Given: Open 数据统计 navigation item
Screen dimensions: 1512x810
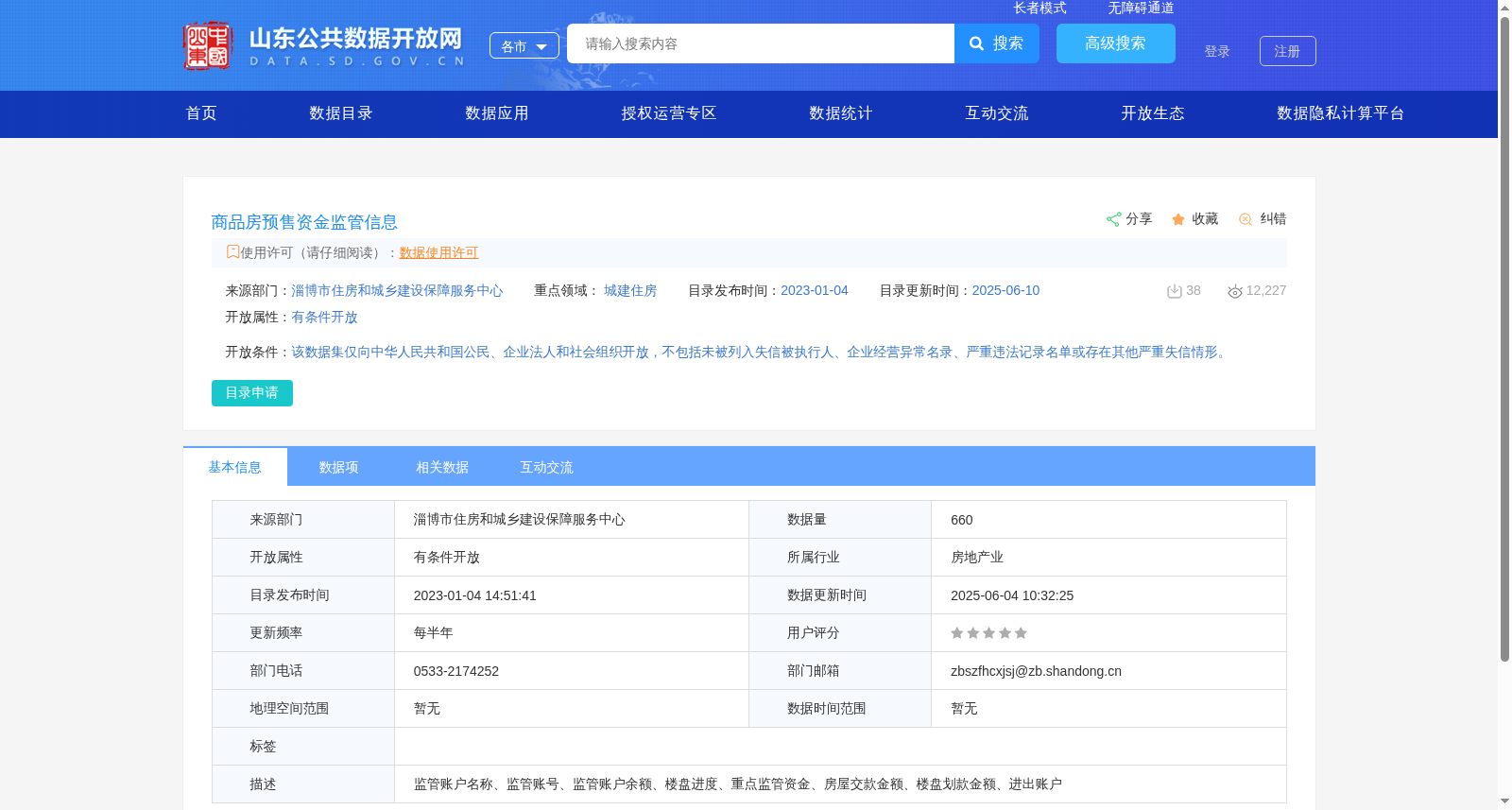Looking at the screenshot, I should [841, 113].
